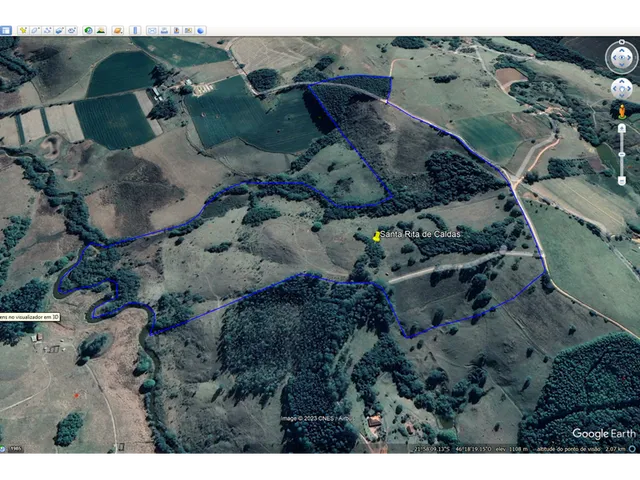Image resolution: width=640 pixels, height=480 pixels.
Task: Click the 'elev 1108 m' status text
Action: coord(512,449)
